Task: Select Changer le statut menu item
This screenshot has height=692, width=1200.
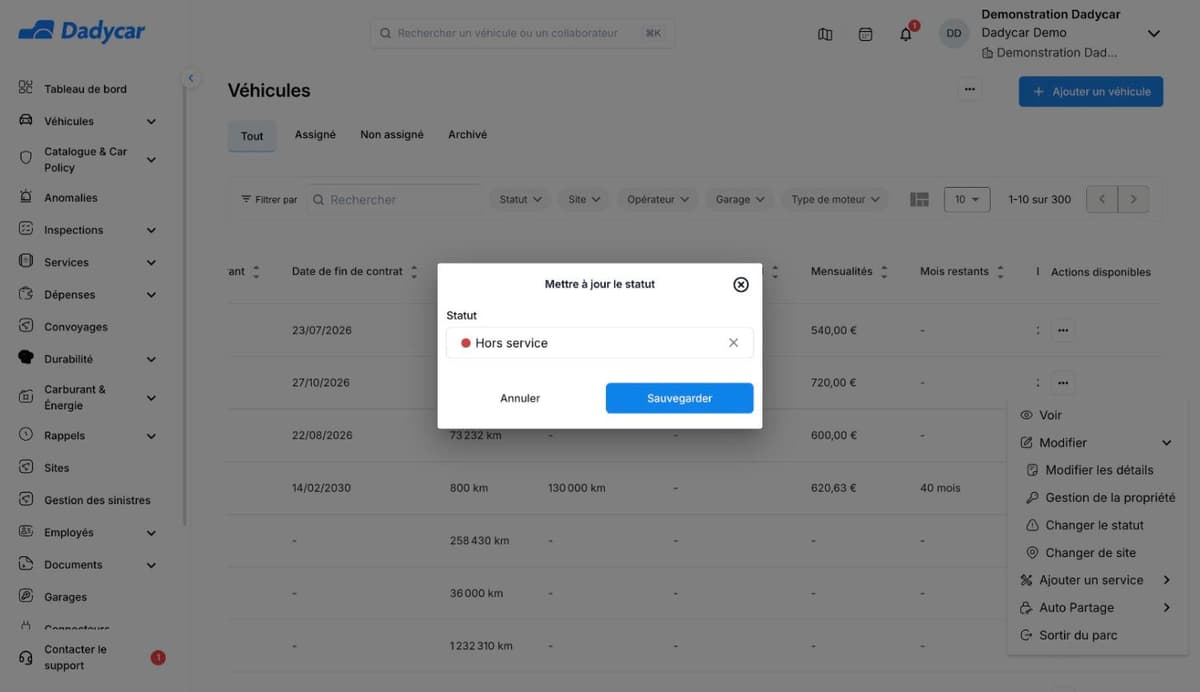Action: click(1094, 525)
